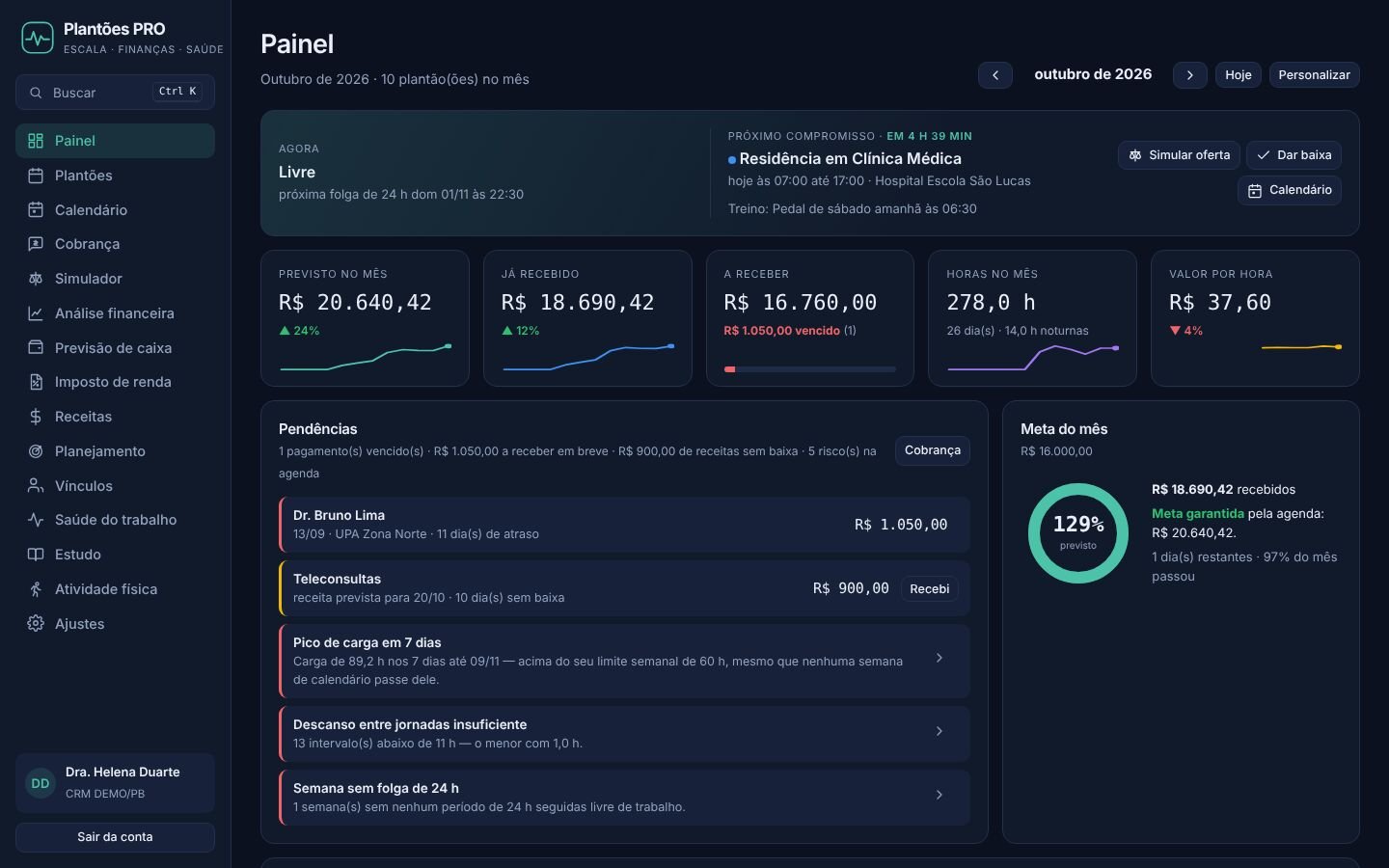Screen dimensions: 1389x868
Task: Click the Vínculos person icon
Action: coord(36,486)
